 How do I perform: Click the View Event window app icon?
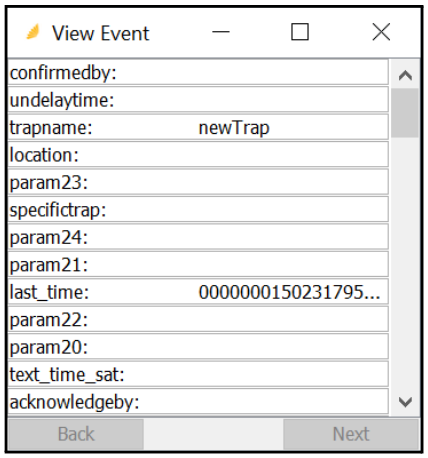coord(33,32)
